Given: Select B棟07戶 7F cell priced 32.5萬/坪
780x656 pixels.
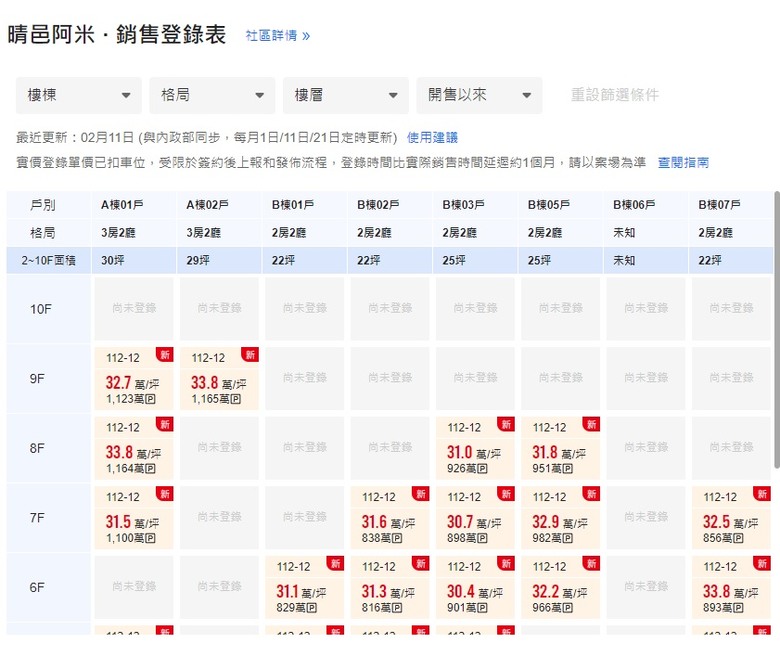Looking at the screenshot, I should [x=731, y=518].
